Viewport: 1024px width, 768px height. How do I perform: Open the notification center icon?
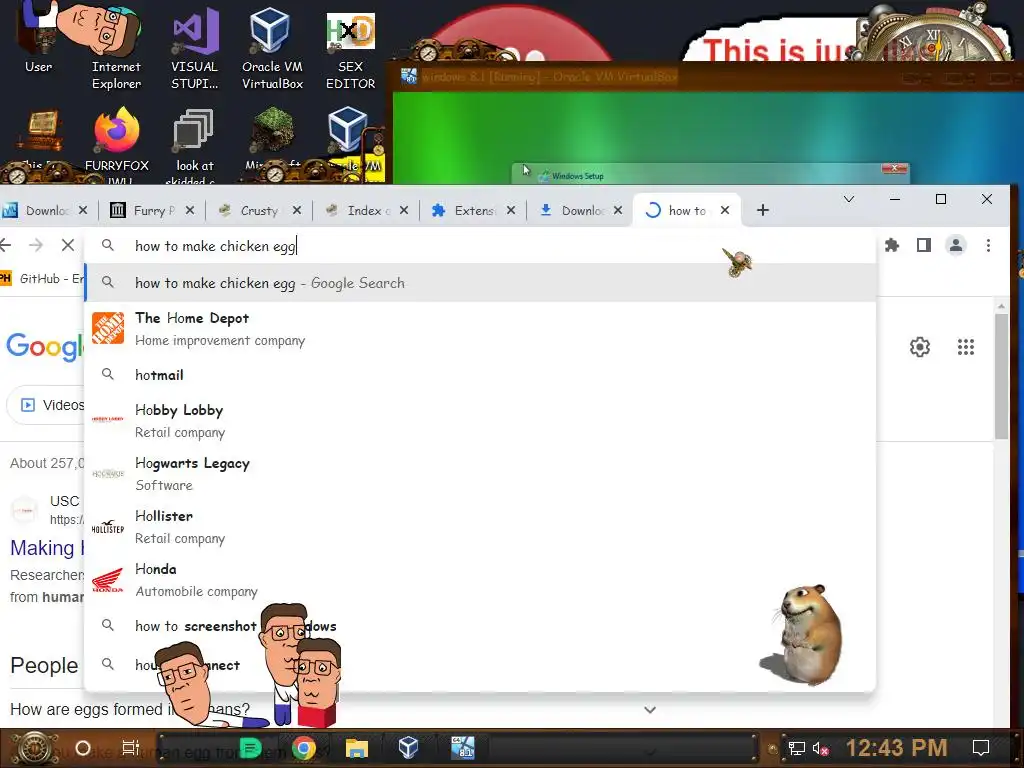pos(981,748)
